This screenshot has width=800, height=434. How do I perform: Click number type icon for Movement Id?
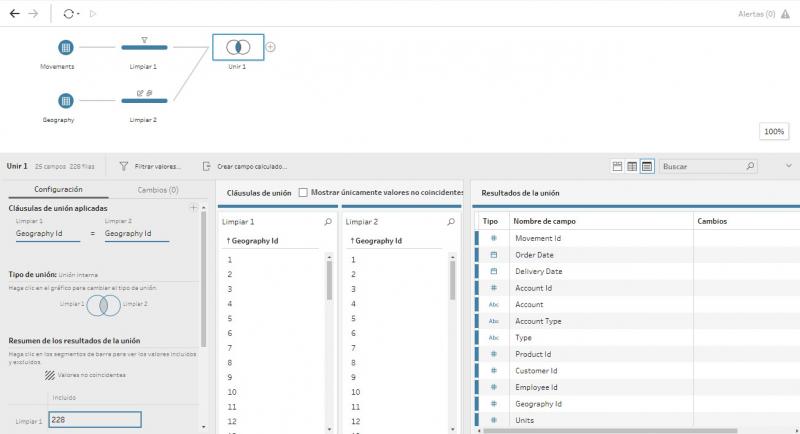click(x=493, y=238)
